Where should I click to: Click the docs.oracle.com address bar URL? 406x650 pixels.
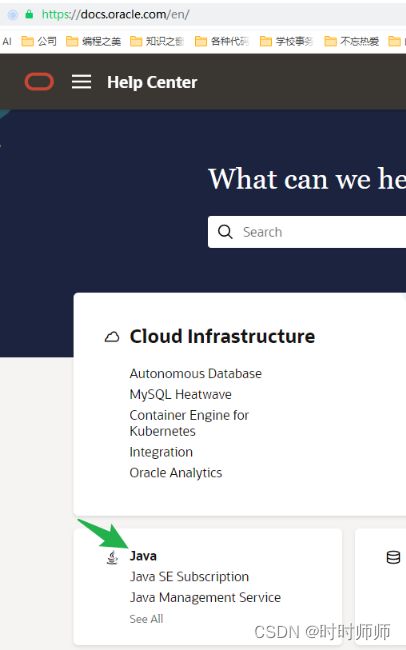115,15
